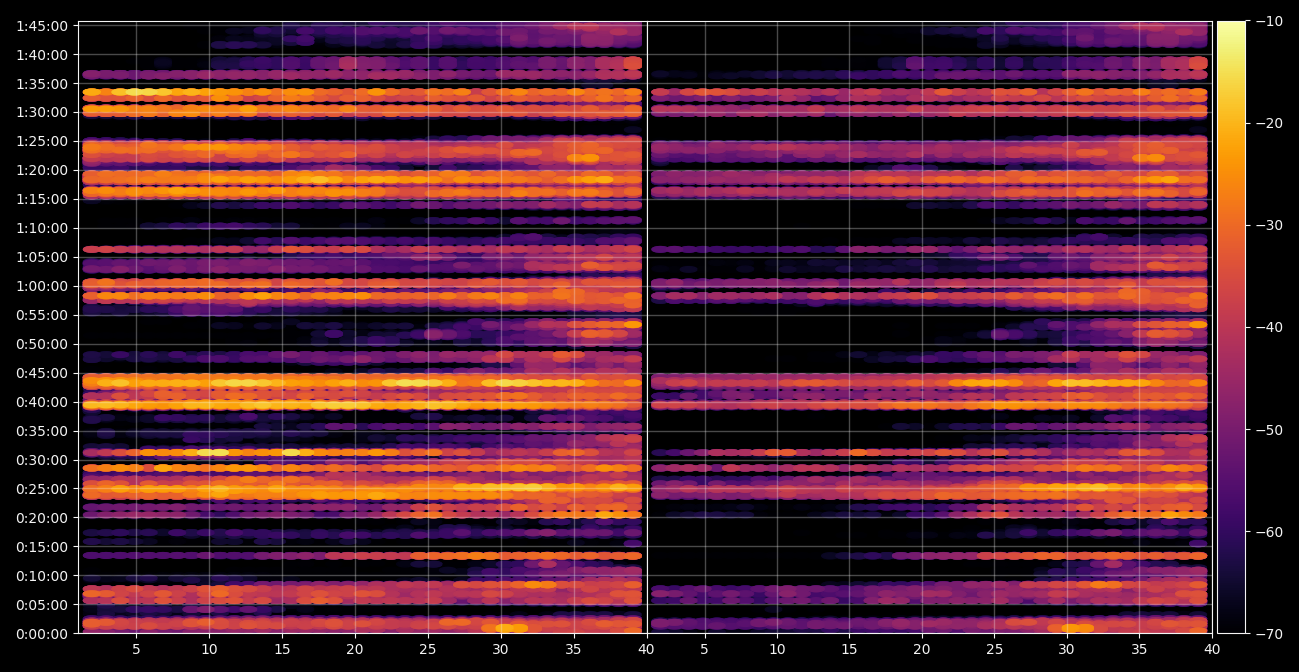The image size is (1299, 672).
Task: Click the −50 colorbar tick label
Action: click(x=1270, y=429)
